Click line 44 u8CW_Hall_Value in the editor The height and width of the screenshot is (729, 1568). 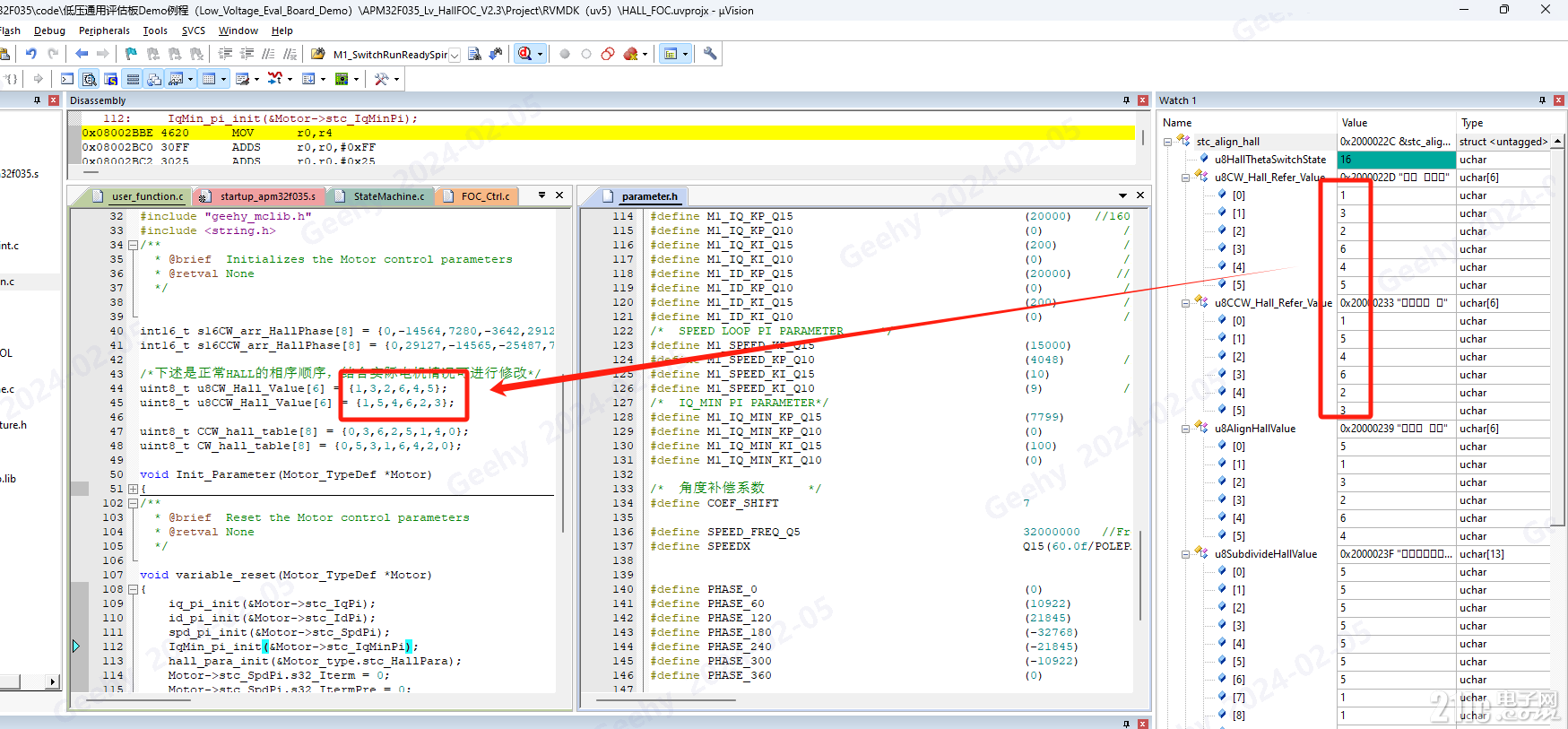(x=293, y=388)
